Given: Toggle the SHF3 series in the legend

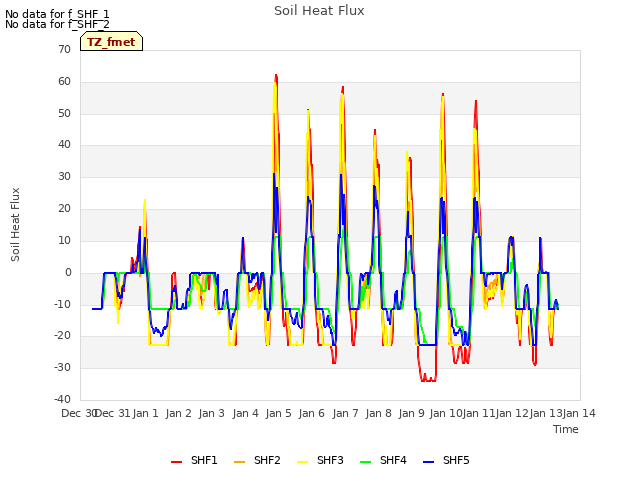Looking at the screenshot, I should pyautogui.click(x=320, y=460).
